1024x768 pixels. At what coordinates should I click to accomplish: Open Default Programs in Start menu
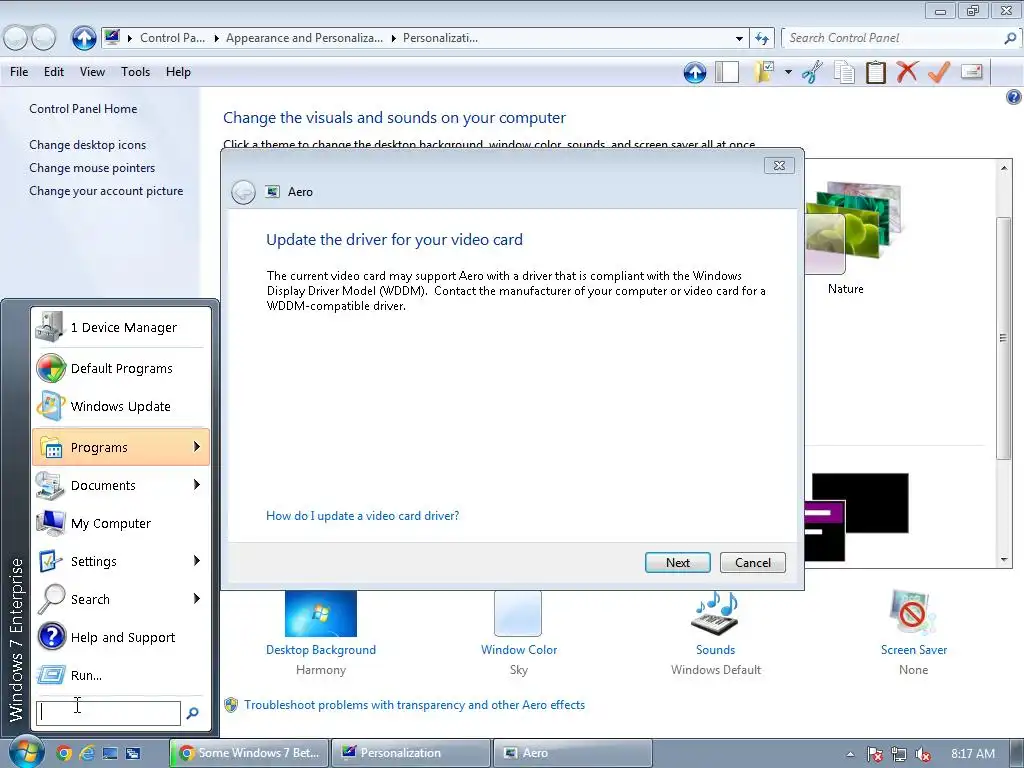(x=121, y=368)
